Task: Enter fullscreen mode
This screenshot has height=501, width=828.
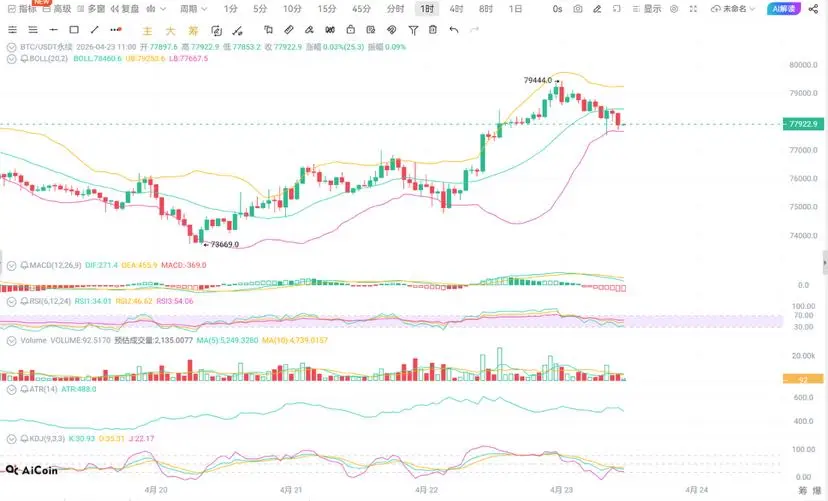Action: (x=693, y=9)
